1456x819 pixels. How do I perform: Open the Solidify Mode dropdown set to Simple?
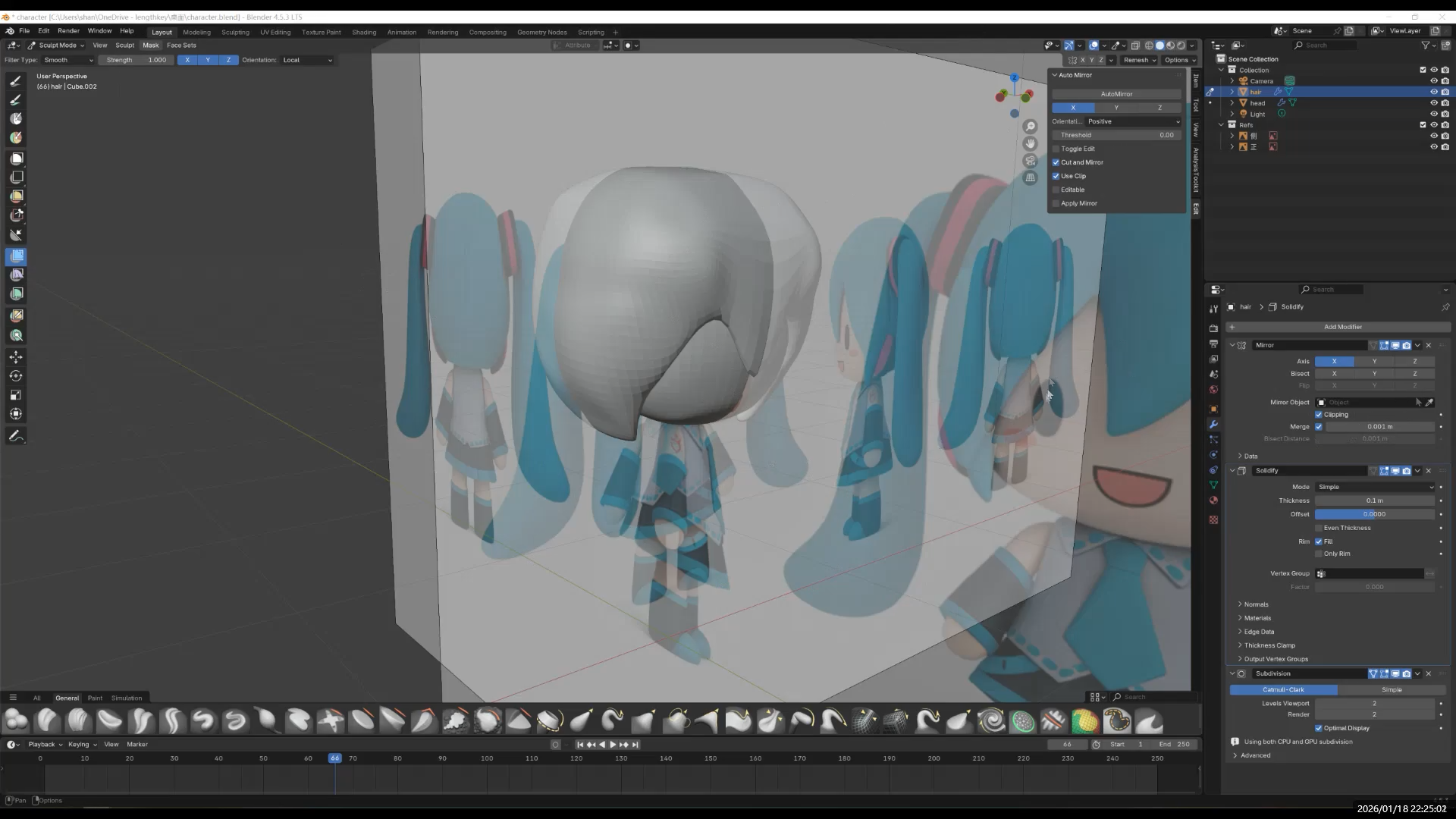[1376, 487]
